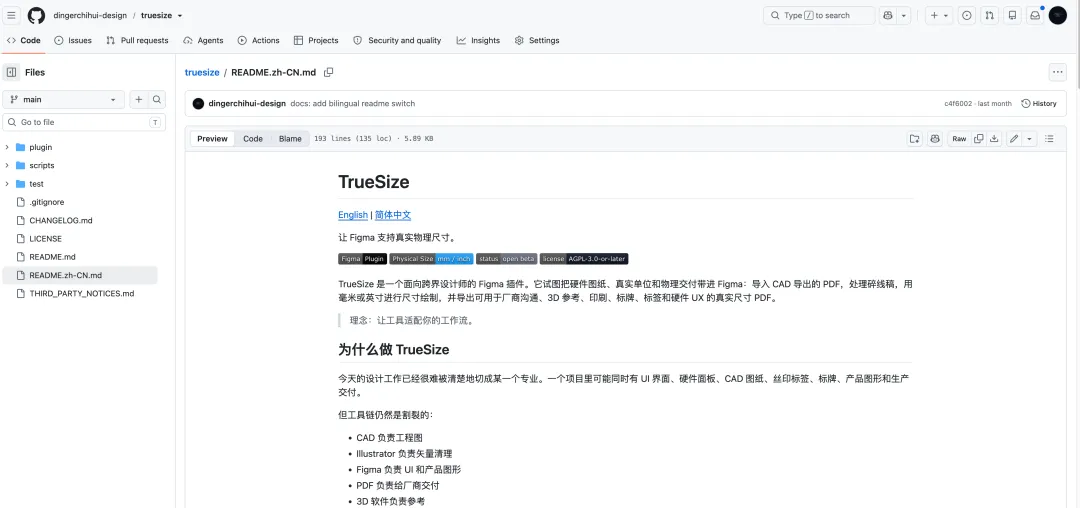Open the user avatar menu
The width and height of the screenshot is (1080, 508).
click(1057, 15)
